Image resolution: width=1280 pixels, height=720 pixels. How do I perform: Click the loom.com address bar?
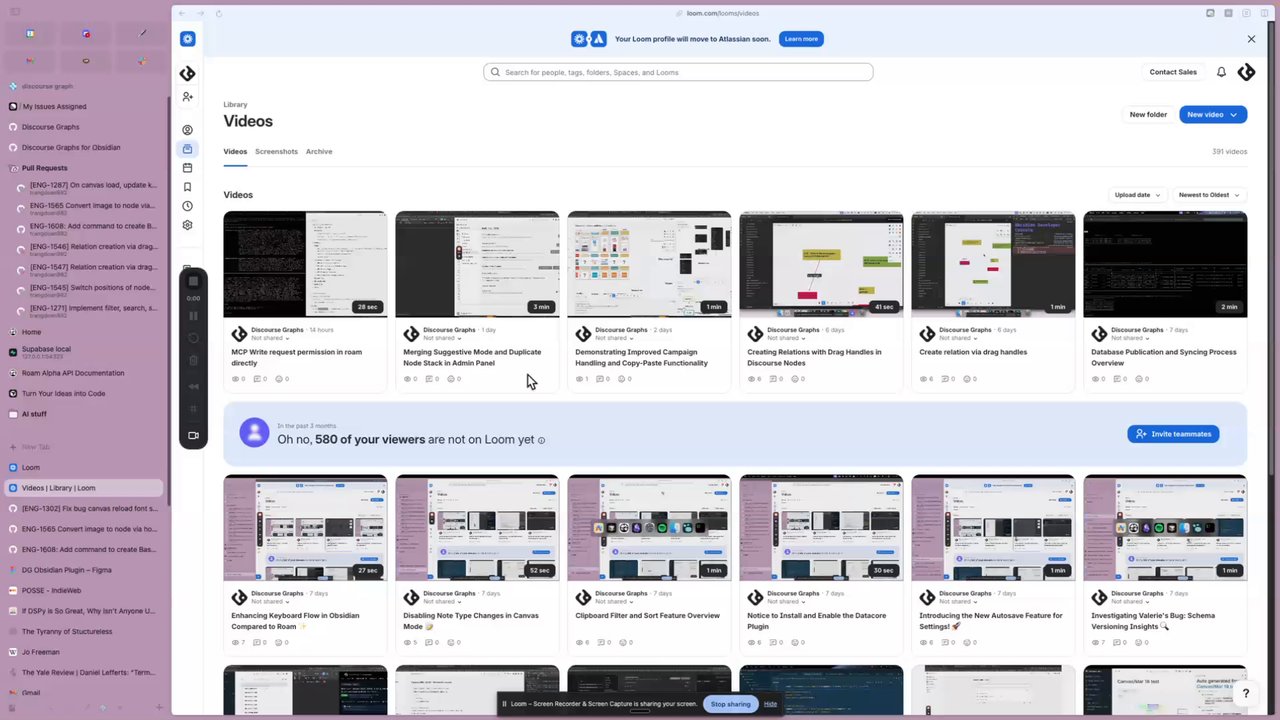coord(718,13)
